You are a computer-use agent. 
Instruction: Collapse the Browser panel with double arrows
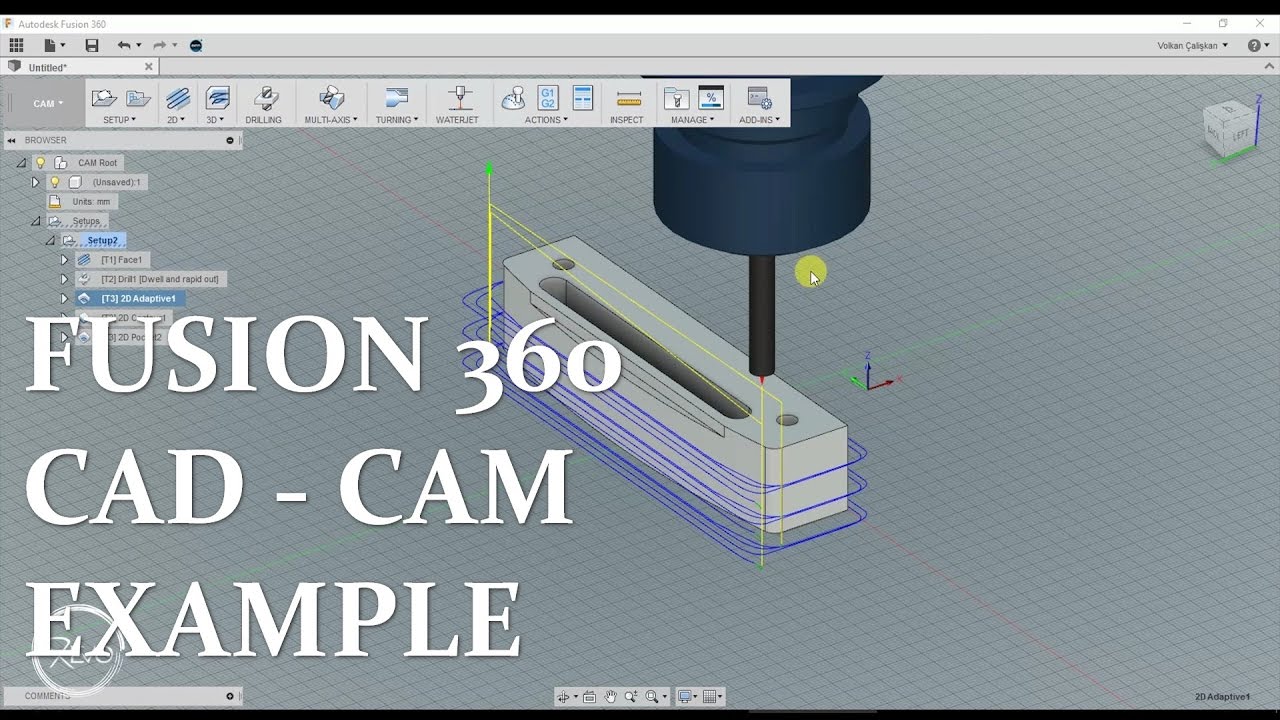tap(11, 140)
